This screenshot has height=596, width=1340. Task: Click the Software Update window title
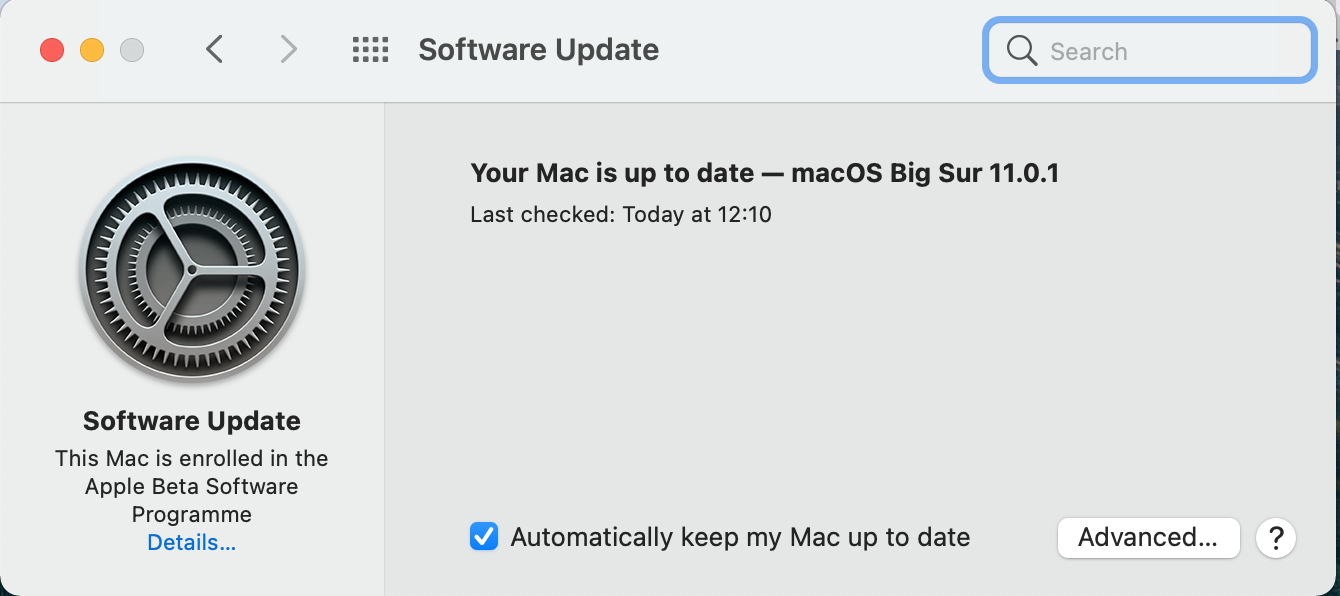point(538,49)
